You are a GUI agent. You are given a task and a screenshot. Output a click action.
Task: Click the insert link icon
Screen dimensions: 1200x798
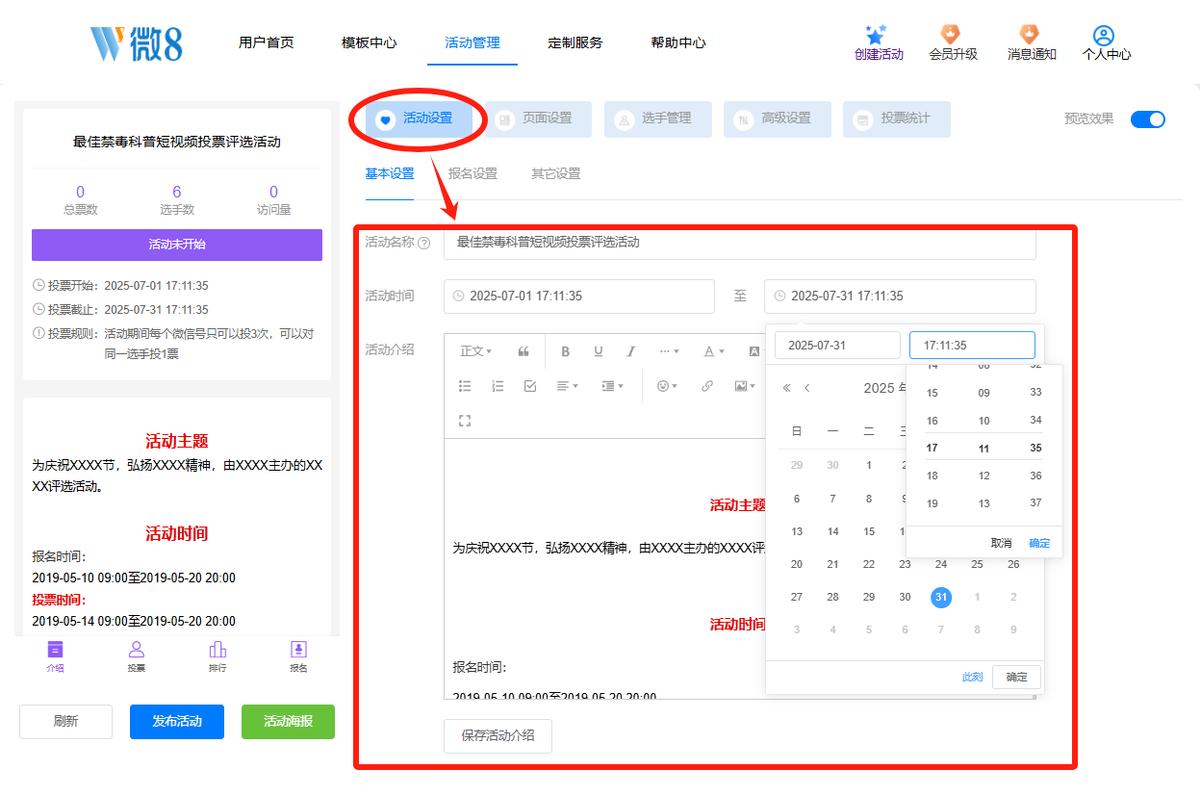tap(707, 386)
